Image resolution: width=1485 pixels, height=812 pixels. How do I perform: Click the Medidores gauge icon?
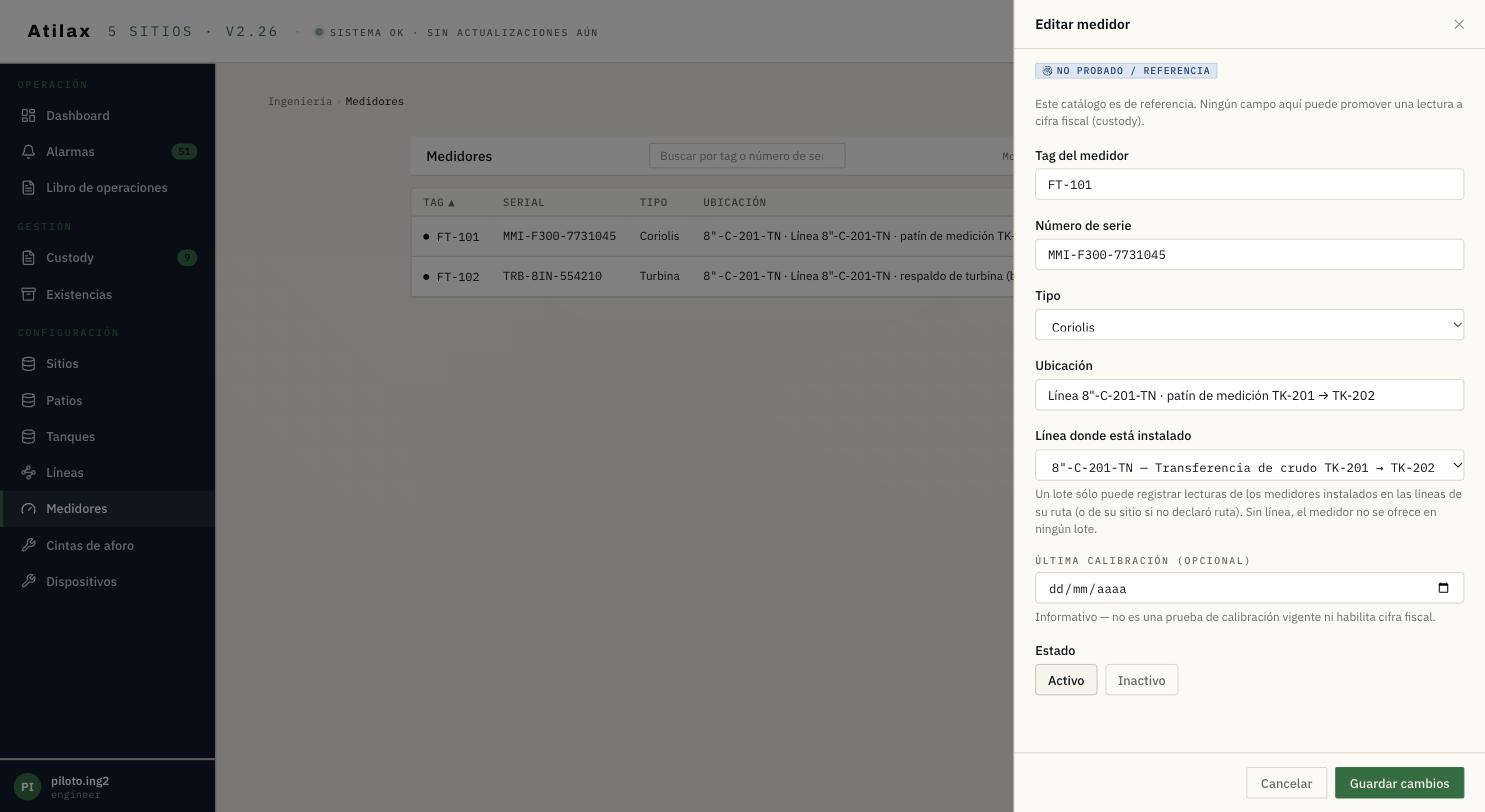point(29,509)
